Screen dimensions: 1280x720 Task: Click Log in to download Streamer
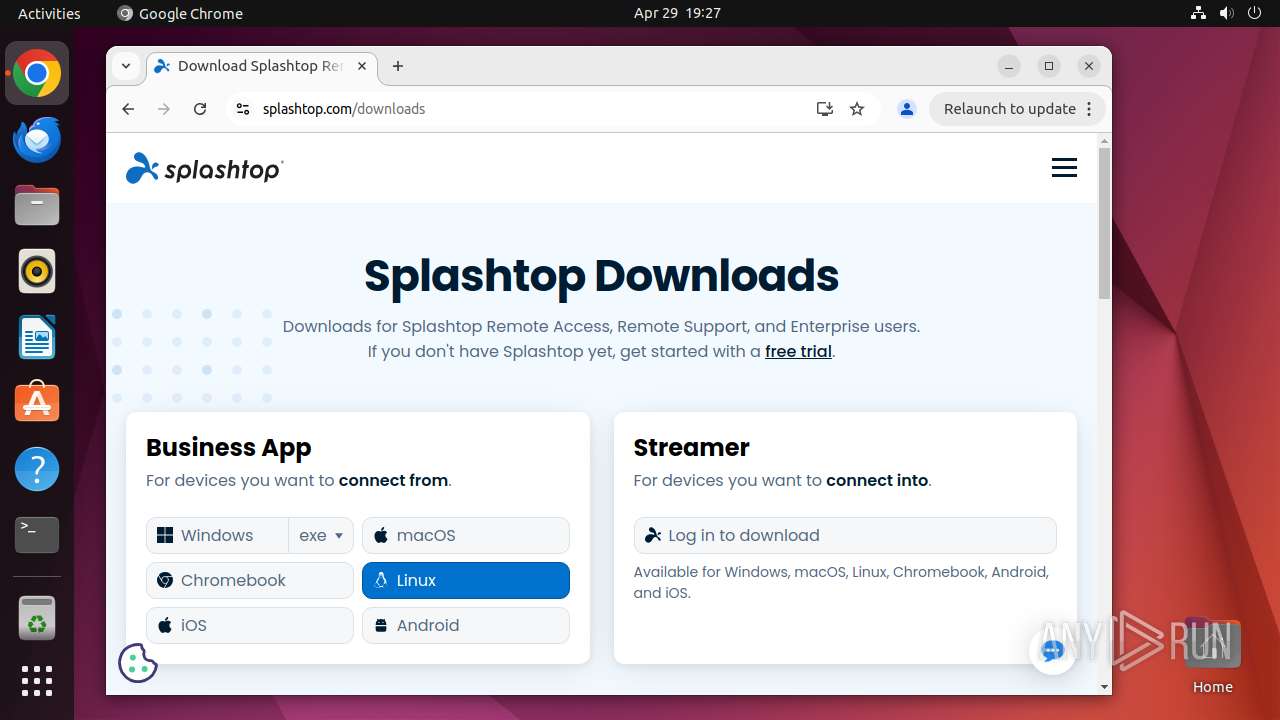(x=845, y=535)
